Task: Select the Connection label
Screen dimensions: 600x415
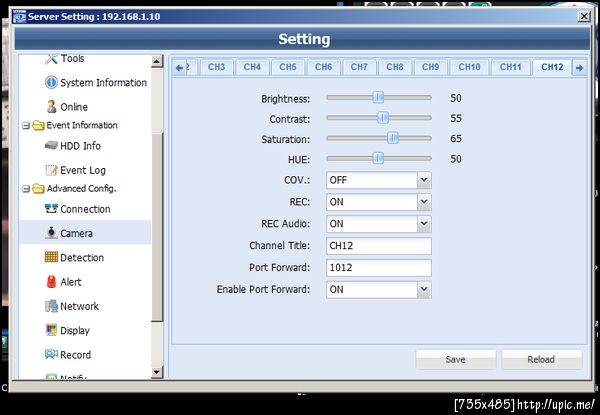Action: (x=85, y=209)
